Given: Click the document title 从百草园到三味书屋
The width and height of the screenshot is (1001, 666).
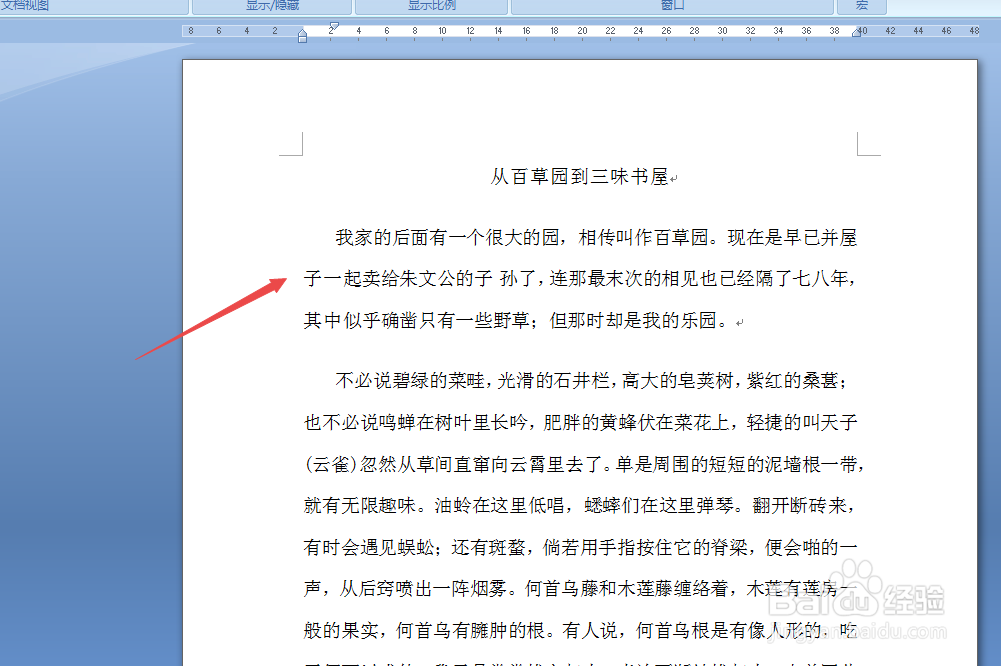Looking at the screenshot, I should click(x=579, y=176).
